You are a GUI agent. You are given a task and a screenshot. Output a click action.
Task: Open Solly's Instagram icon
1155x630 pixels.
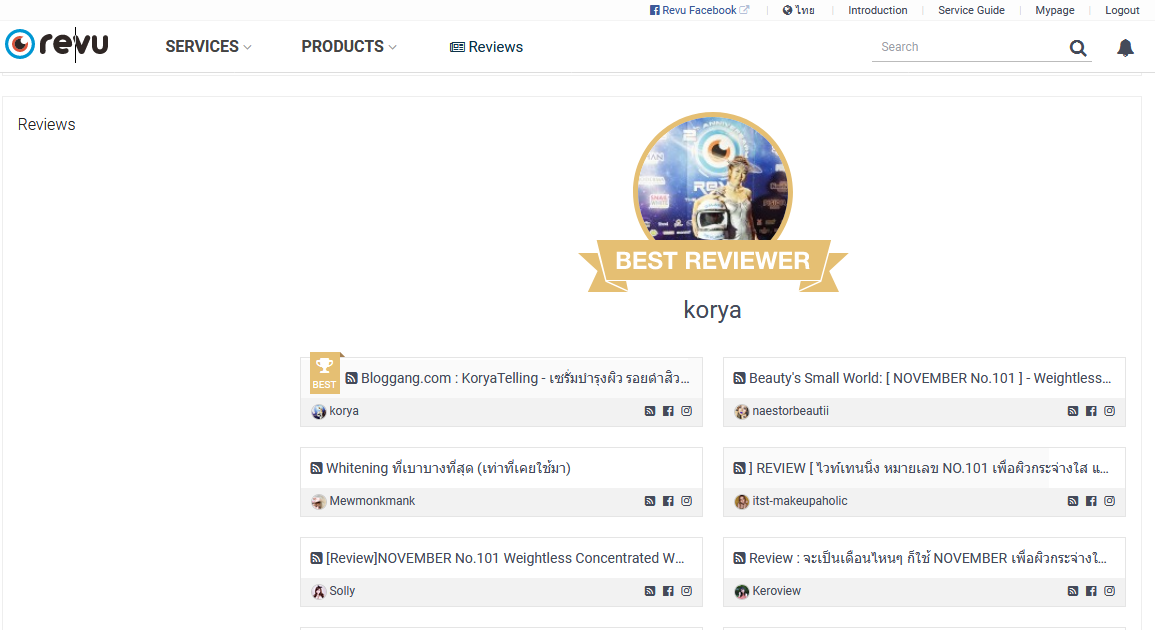click(x=687, y=591)
